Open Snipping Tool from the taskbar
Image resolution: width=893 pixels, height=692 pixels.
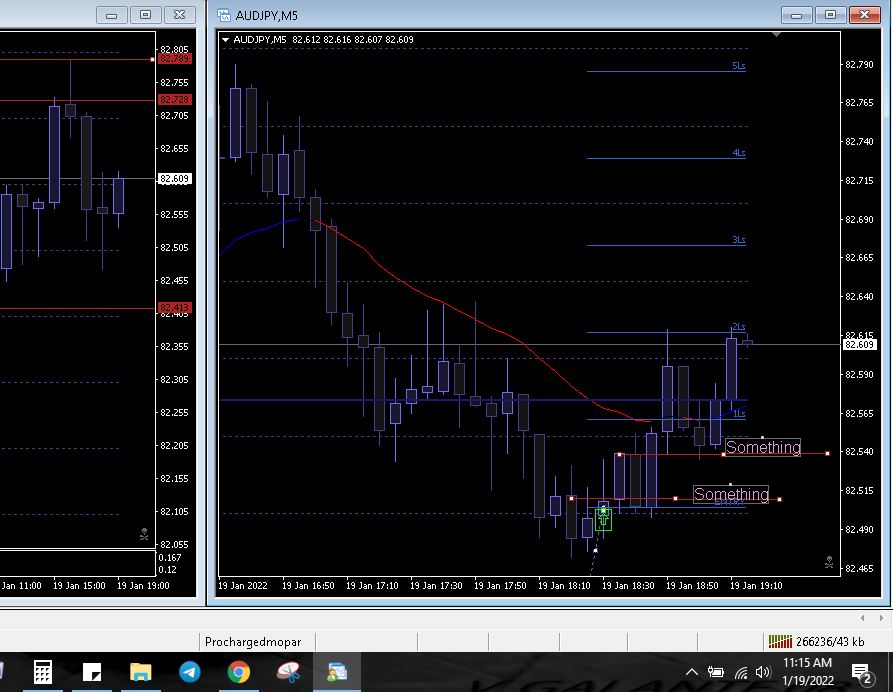click(x=288, y=672)
